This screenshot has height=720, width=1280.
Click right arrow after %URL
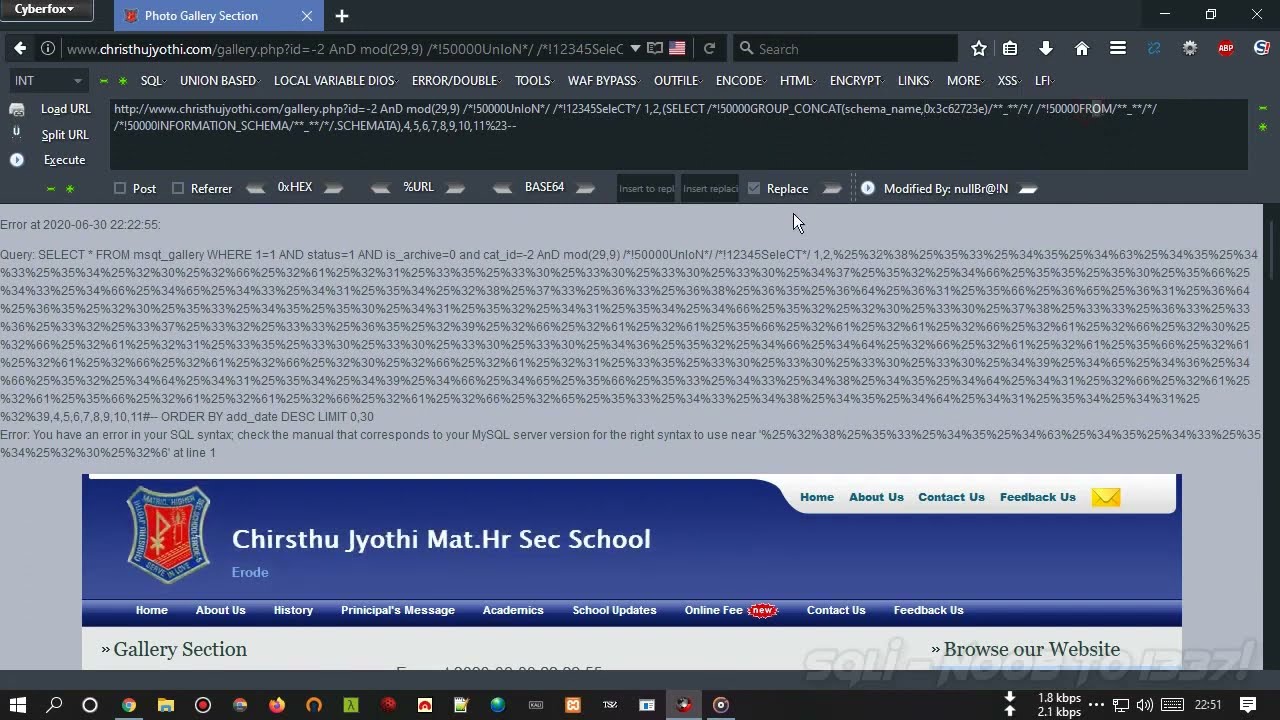click(455, 188)
